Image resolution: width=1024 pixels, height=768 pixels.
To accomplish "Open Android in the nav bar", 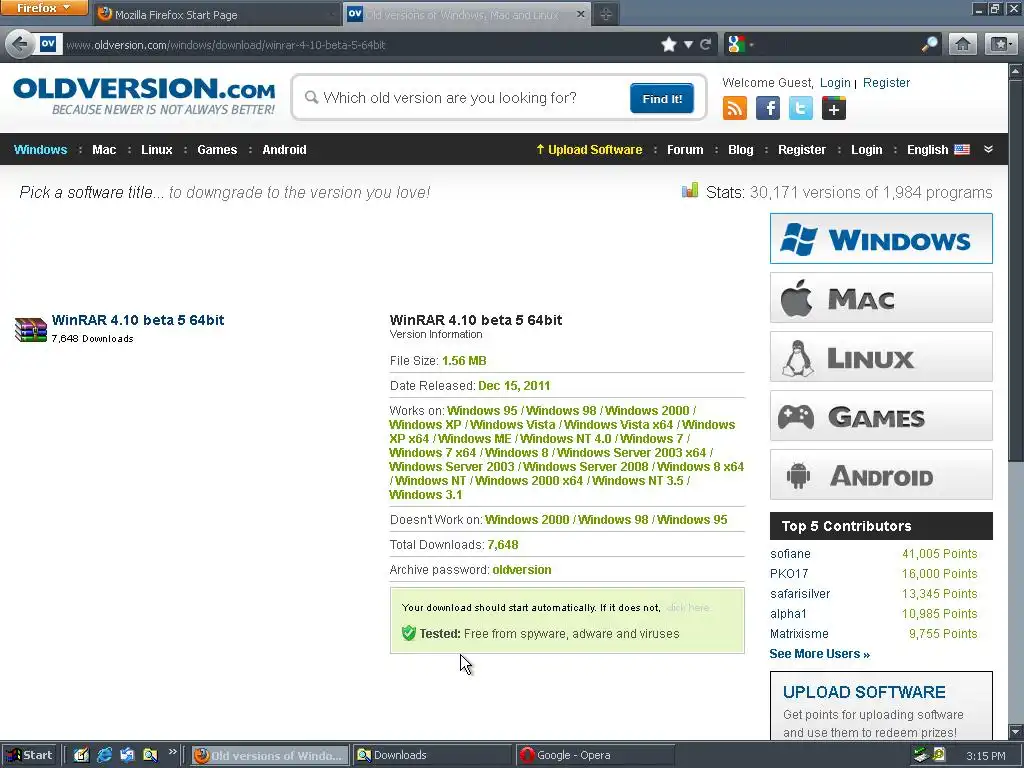I will [284, 150].
